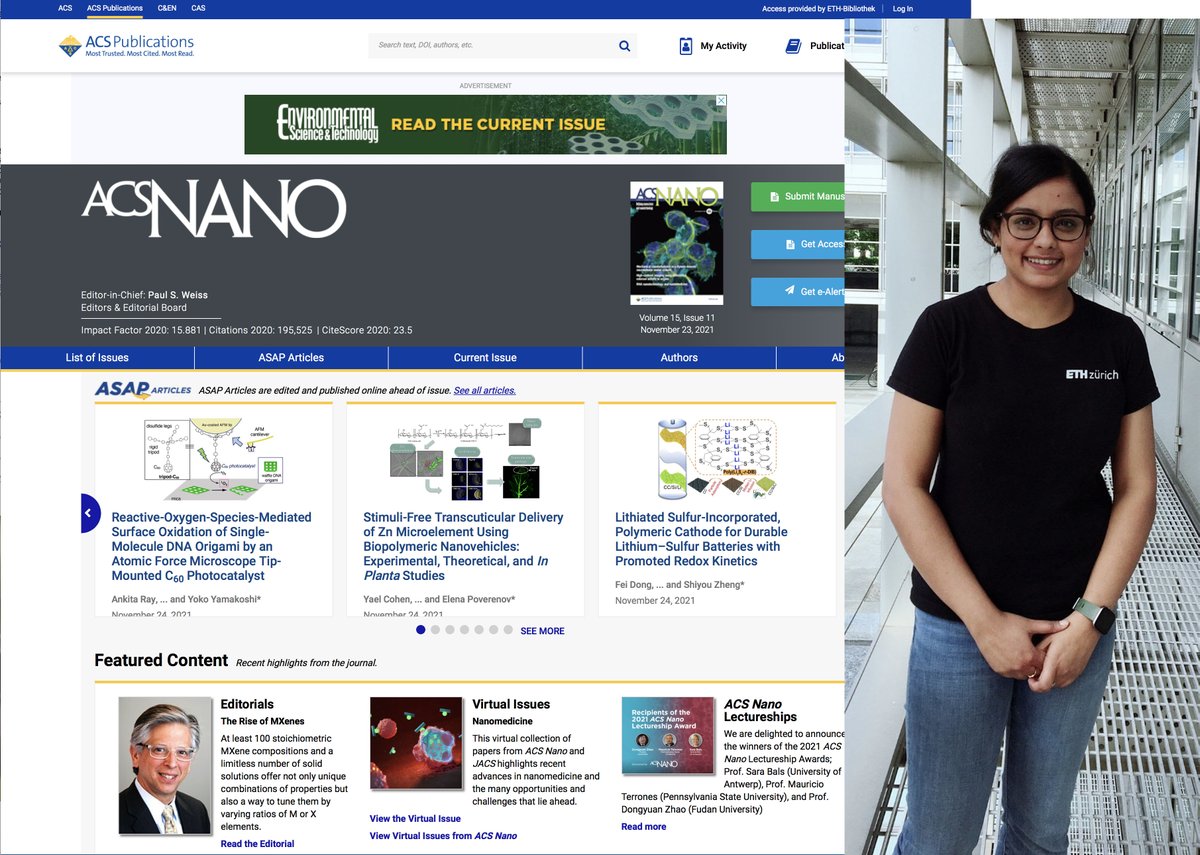Image resolution: width=1200 pixels, height=855 pixels.
Task: Select CAS in the top bar
Action: pyautogui.click(x=199, y=9)
